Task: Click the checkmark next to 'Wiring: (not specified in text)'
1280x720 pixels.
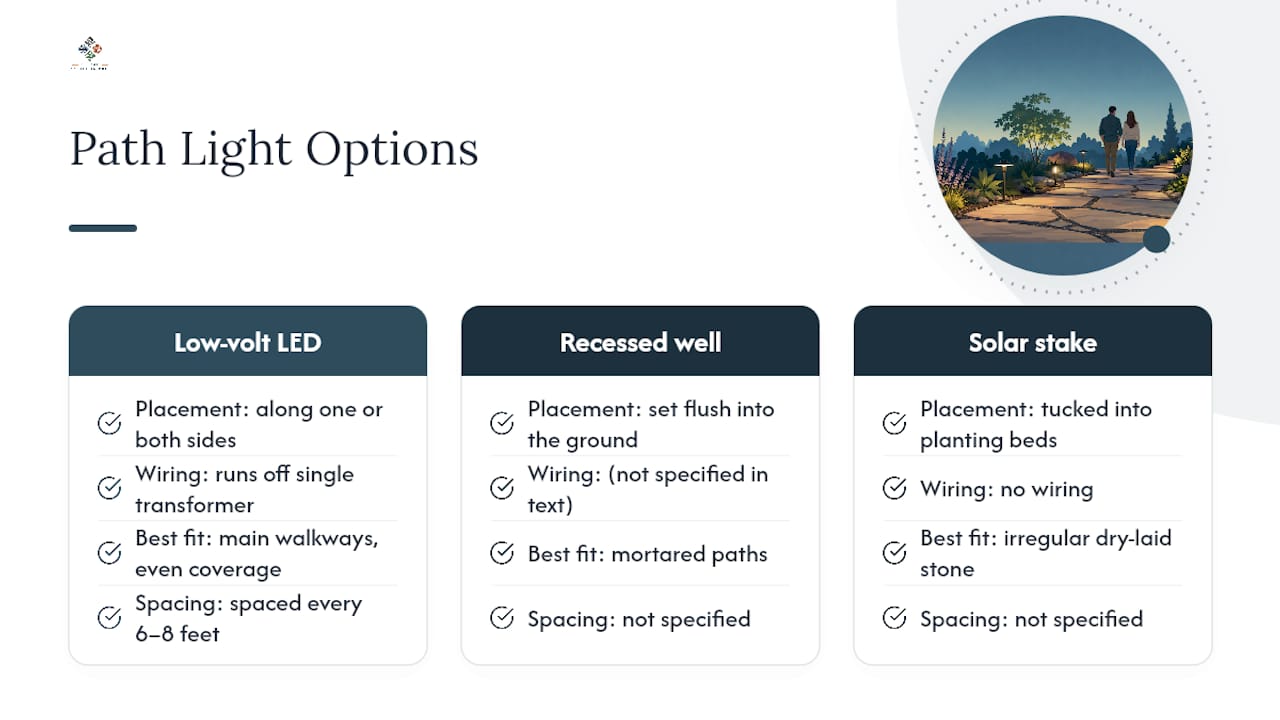Action: [502, 488]
